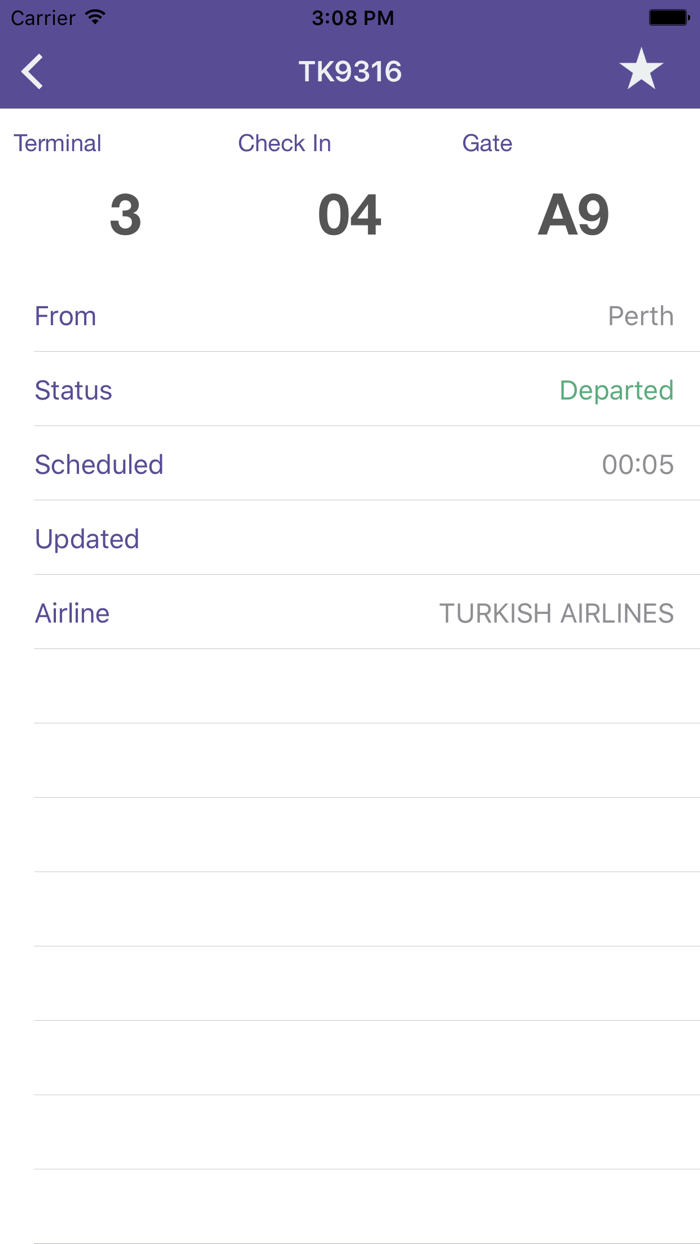Image resolution: width=700 pixels, height=1244 pixels.
Task: Tap the Check In value 04
Action: pyautogui.click(x=349, y=213)
